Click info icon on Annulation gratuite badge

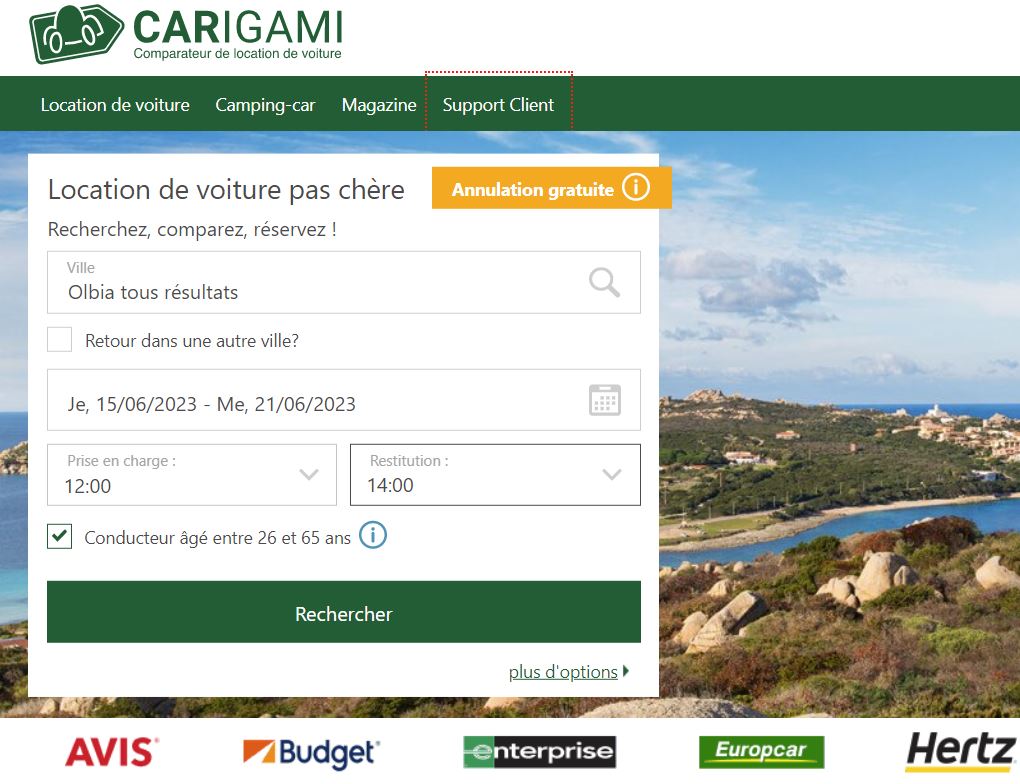point(636,187)
